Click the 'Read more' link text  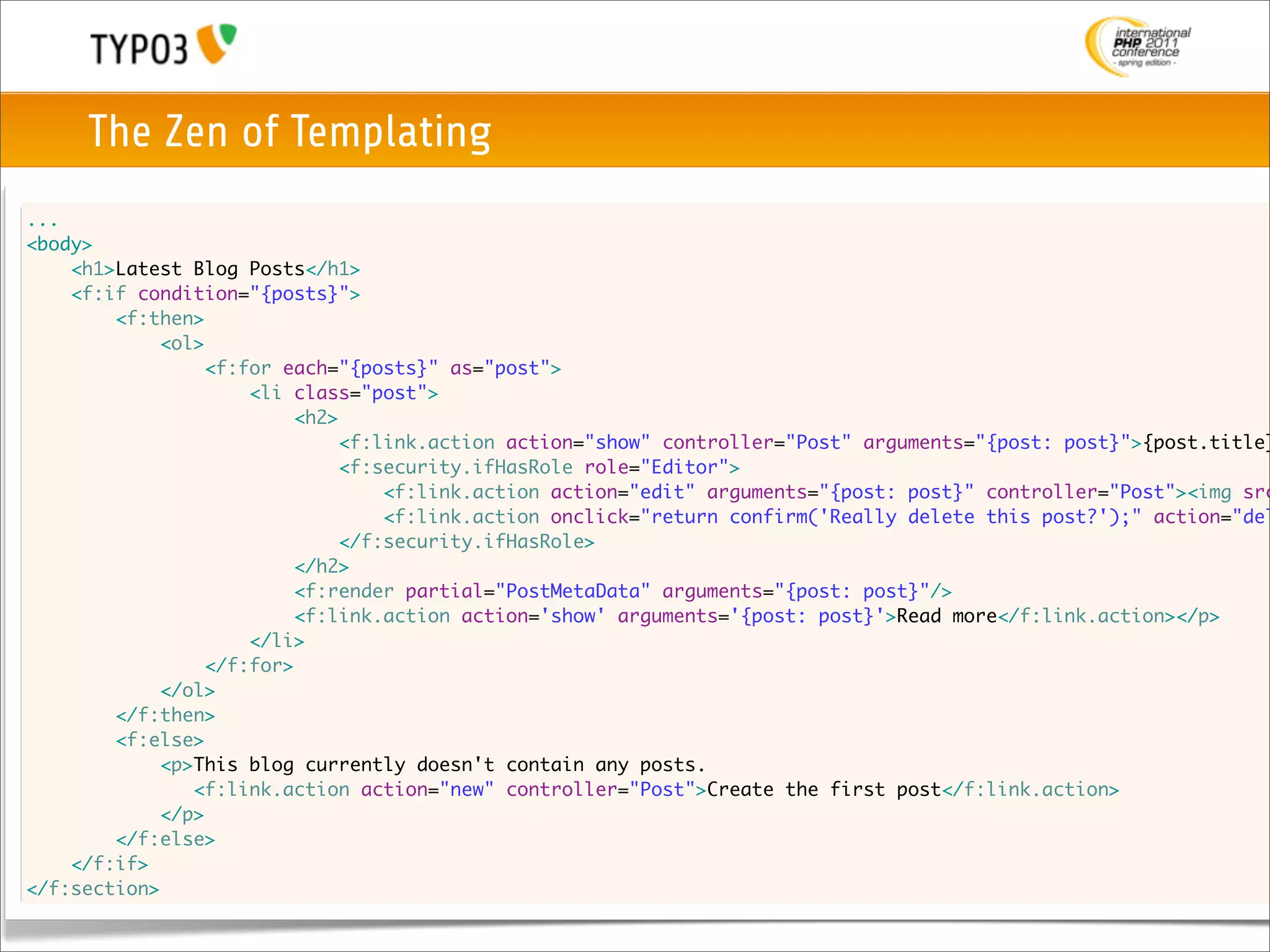[x=947, y=616]
